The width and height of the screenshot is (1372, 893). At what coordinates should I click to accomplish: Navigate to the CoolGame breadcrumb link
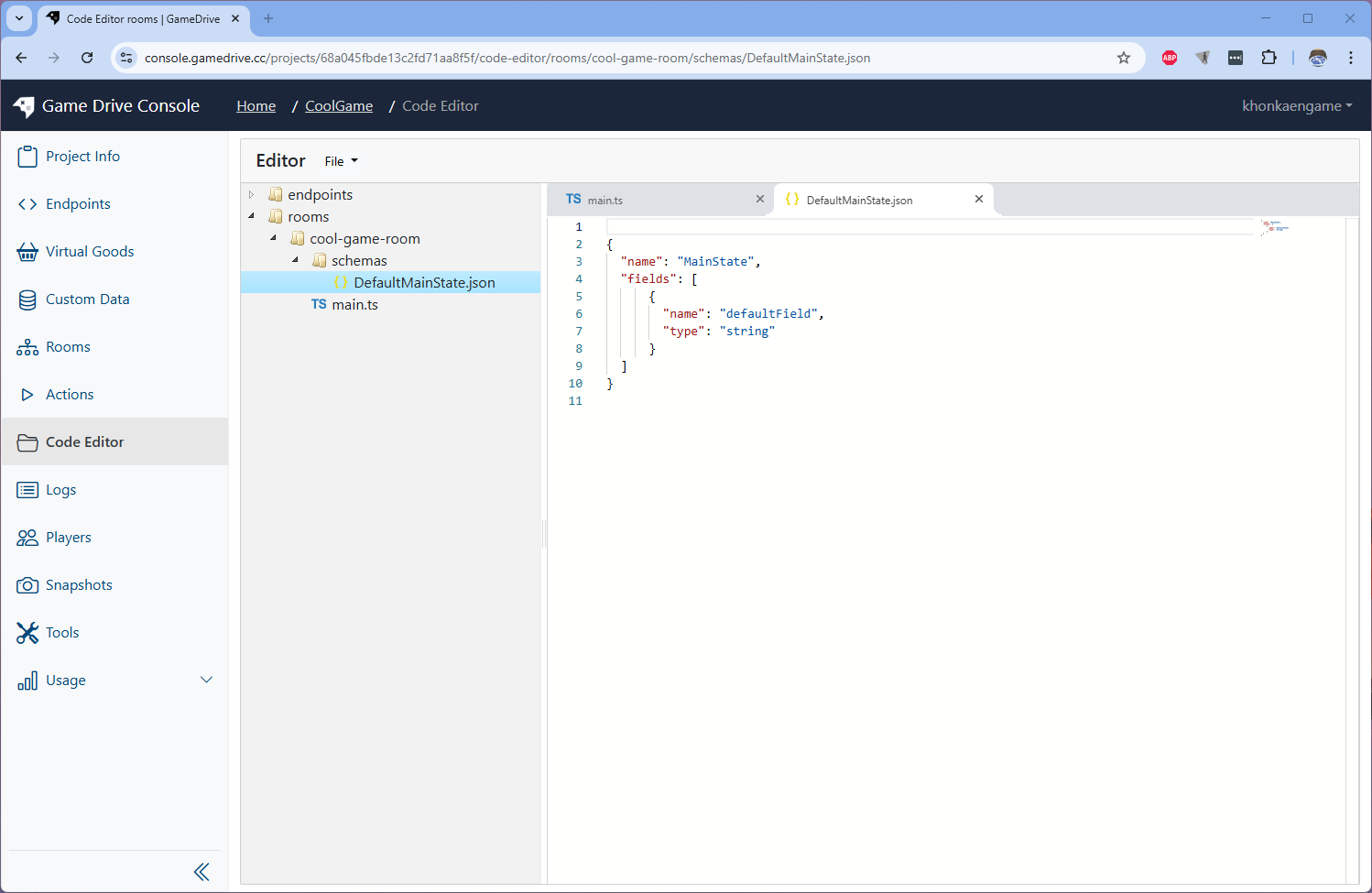pos(338,105)
